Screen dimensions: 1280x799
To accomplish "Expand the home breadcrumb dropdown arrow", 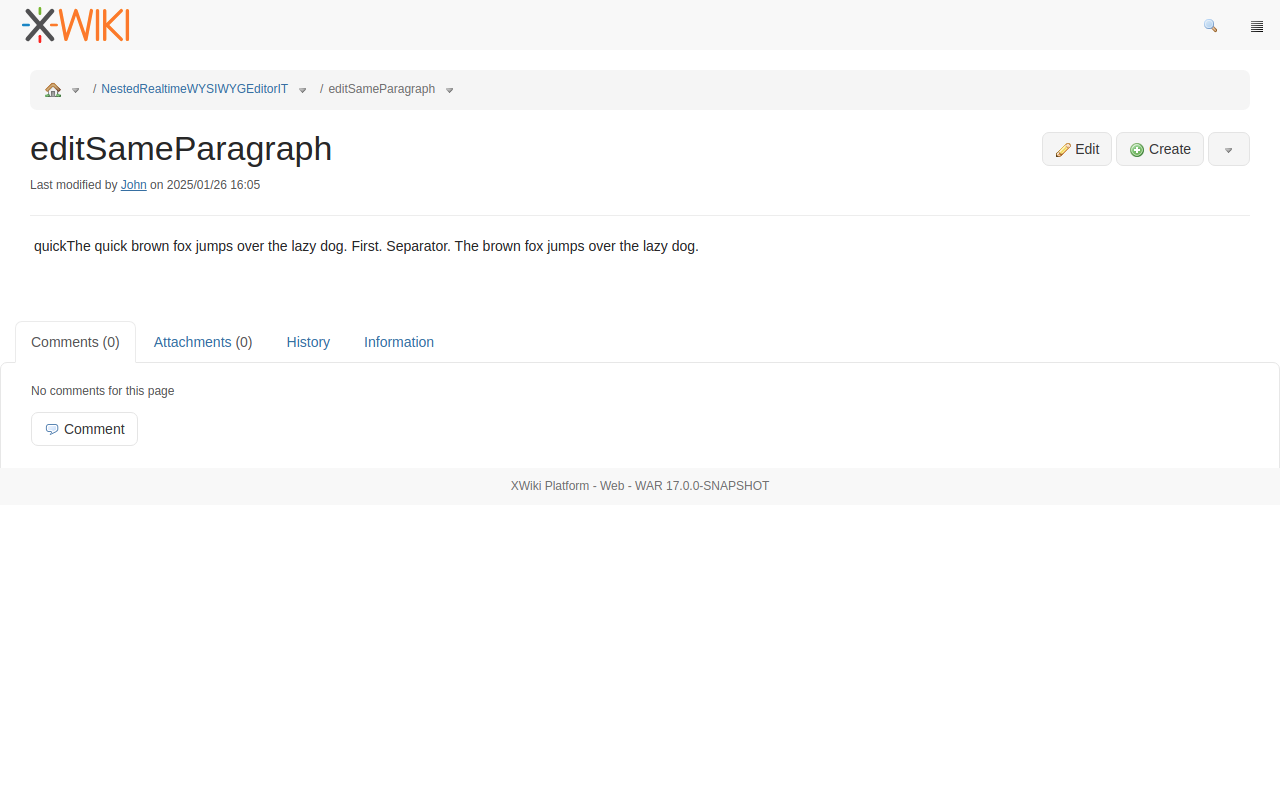I will tap(76, 90).
